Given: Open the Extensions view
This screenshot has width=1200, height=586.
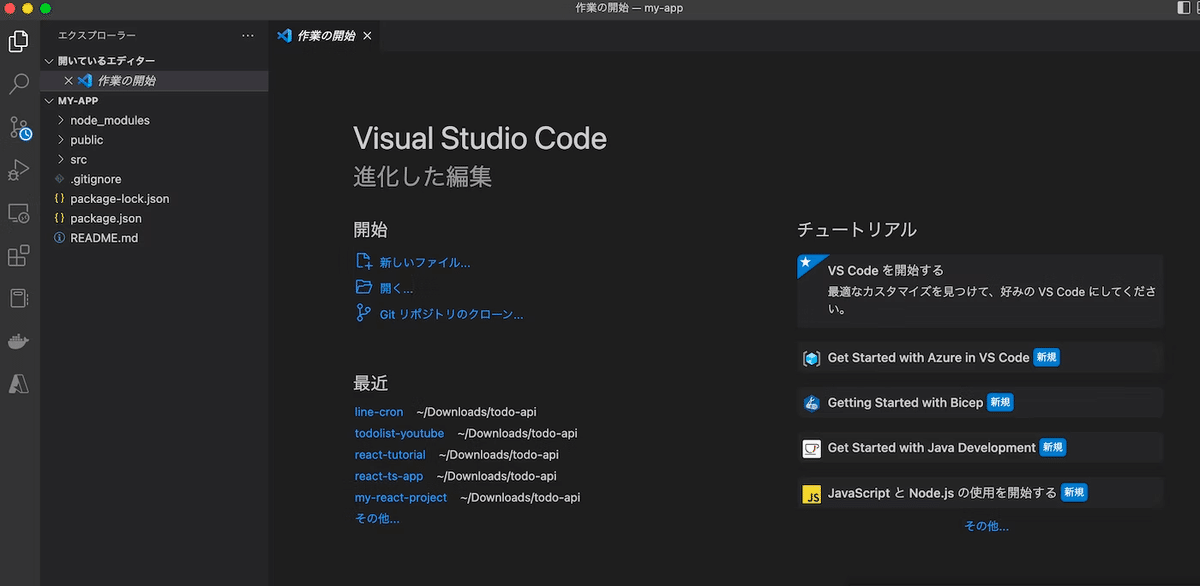Looking at the screenshot, I should coord(19,256).
